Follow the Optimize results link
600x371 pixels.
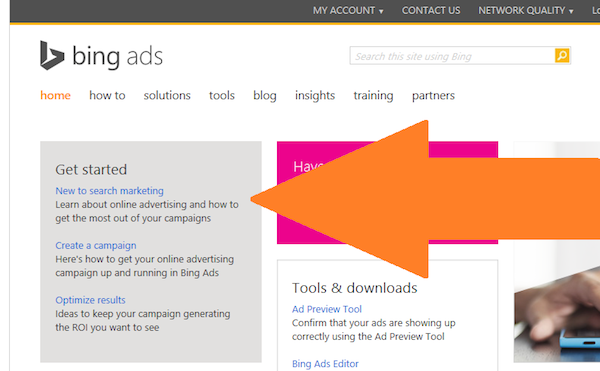click(x=90, y=300)
